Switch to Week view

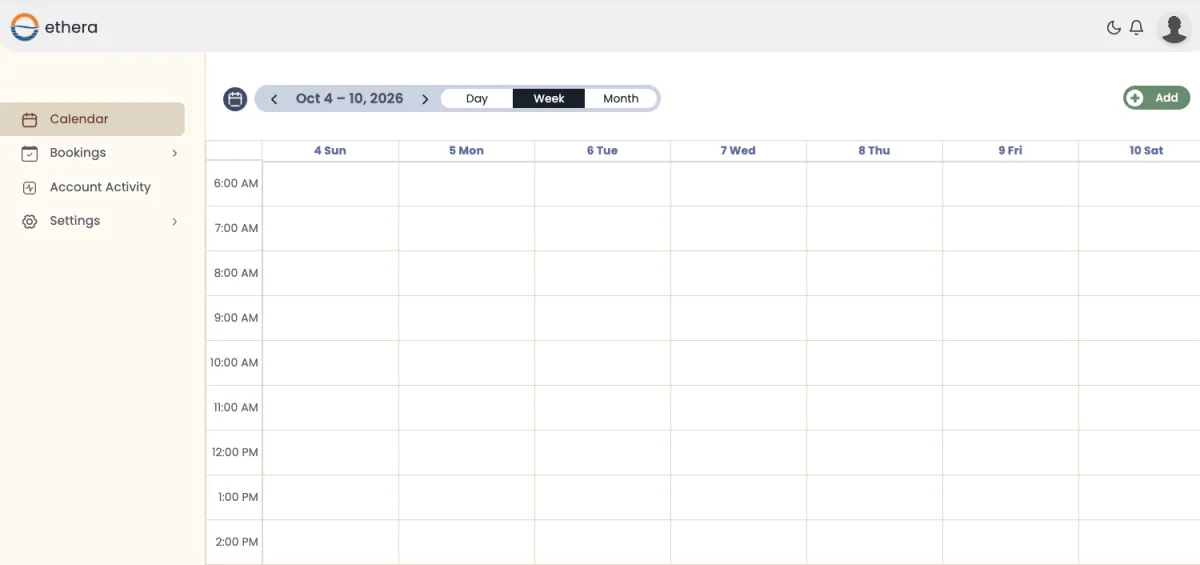coord(549,98)
